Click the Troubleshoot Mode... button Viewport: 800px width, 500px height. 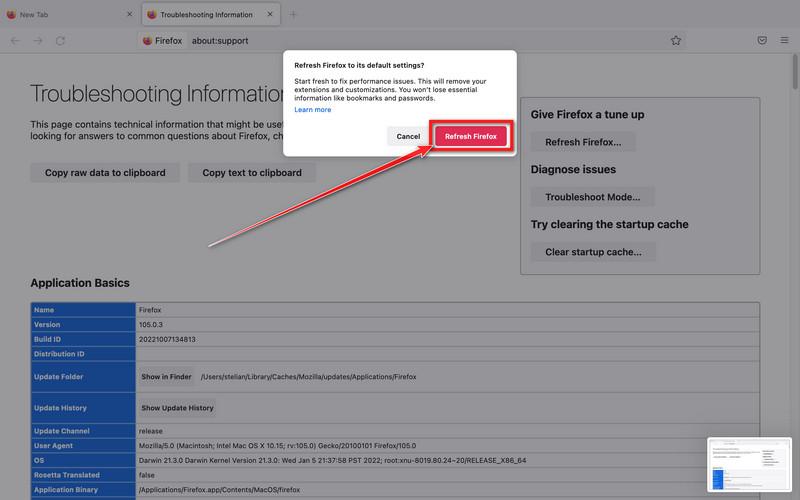(592, 197)
